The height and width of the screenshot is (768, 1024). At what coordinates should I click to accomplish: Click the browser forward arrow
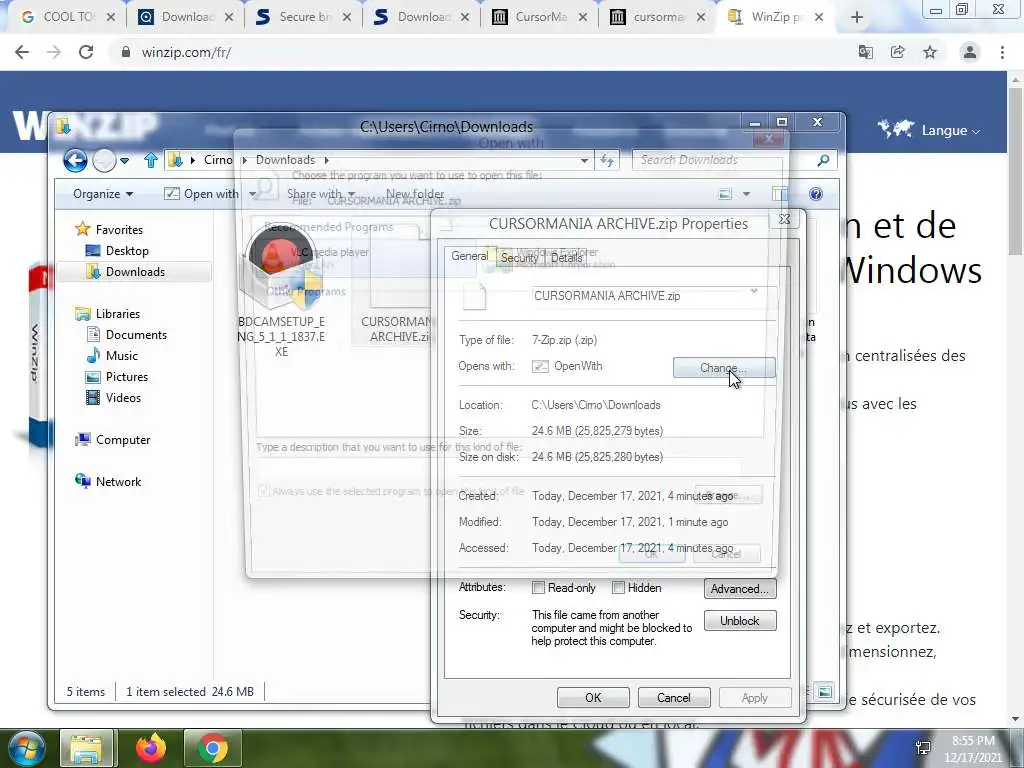click(54, 52)
